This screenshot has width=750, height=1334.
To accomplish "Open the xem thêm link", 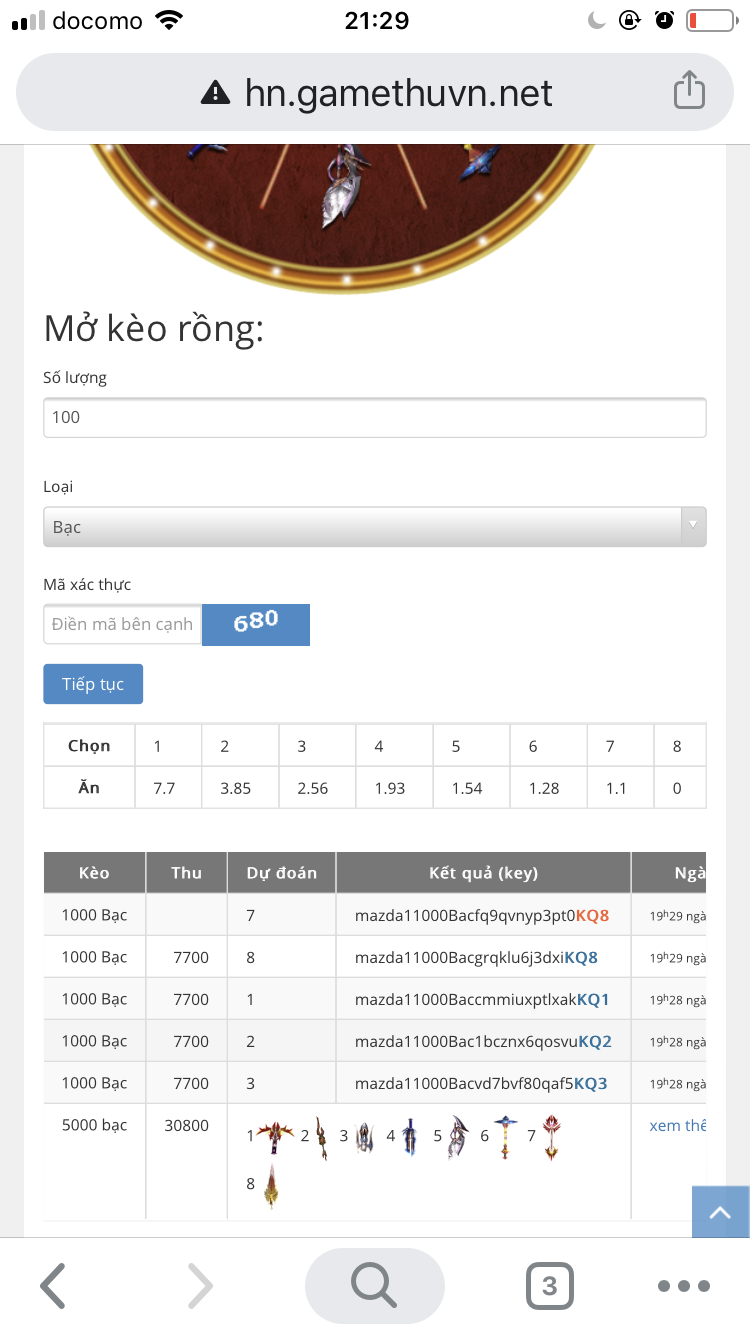I will tap(677, 1126).
